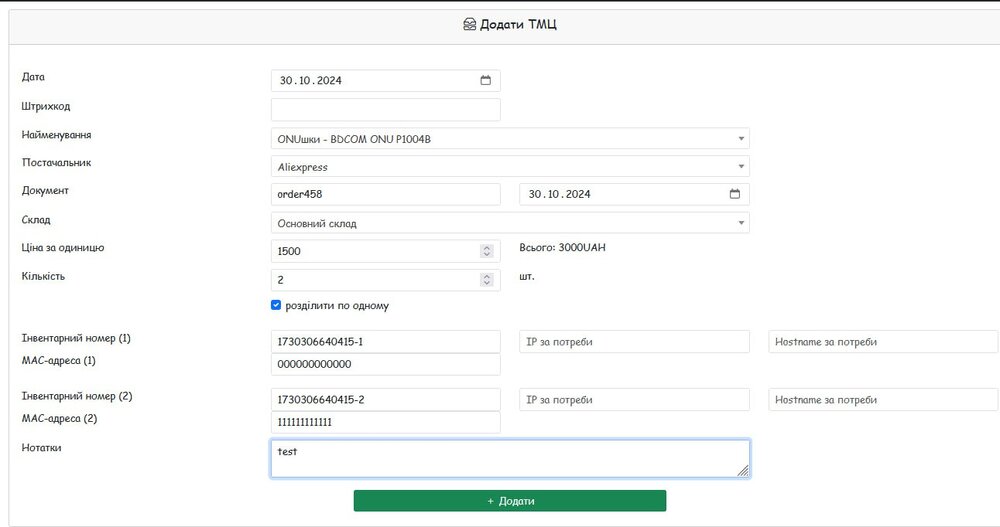Click first IP за потреби field
Viewport: 1000px width, 527px height.
[x=634, y=342]
